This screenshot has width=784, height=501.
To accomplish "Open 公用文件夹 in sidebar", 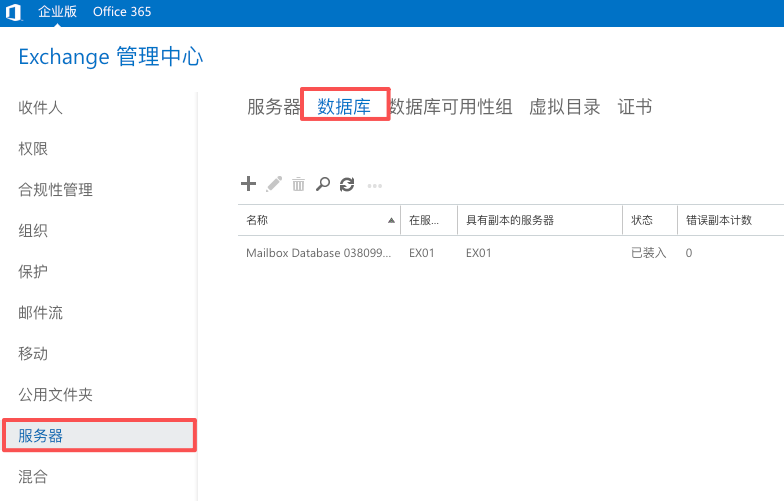I will click(x=56, y=394).
